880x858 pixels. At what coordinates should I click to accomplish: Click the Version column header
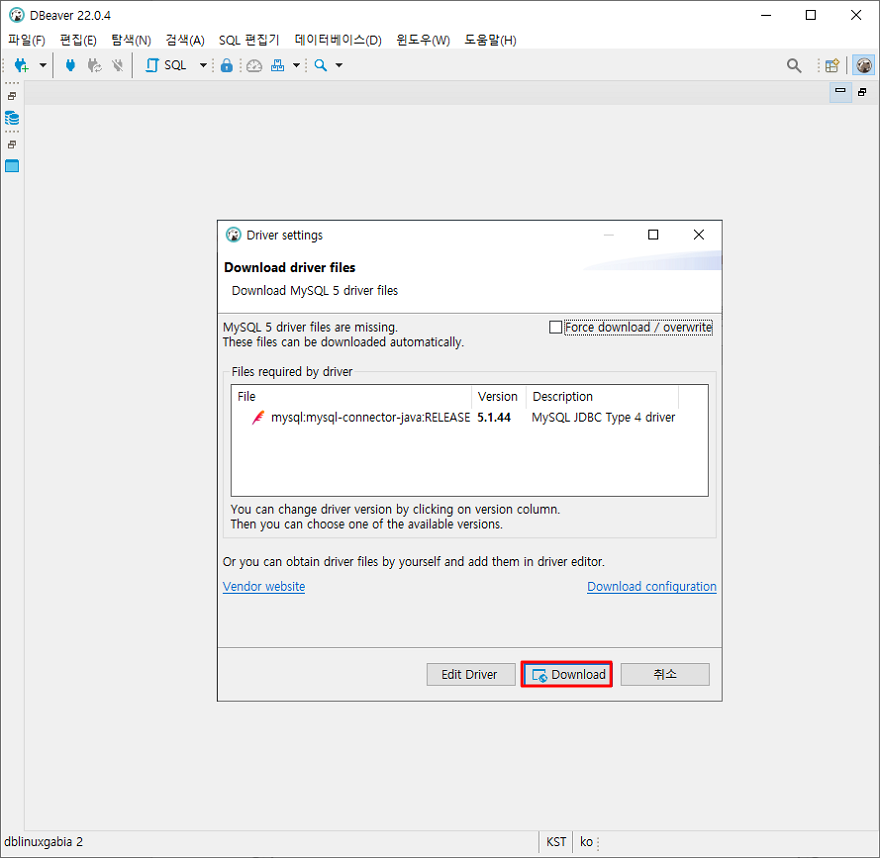(498, 397)
